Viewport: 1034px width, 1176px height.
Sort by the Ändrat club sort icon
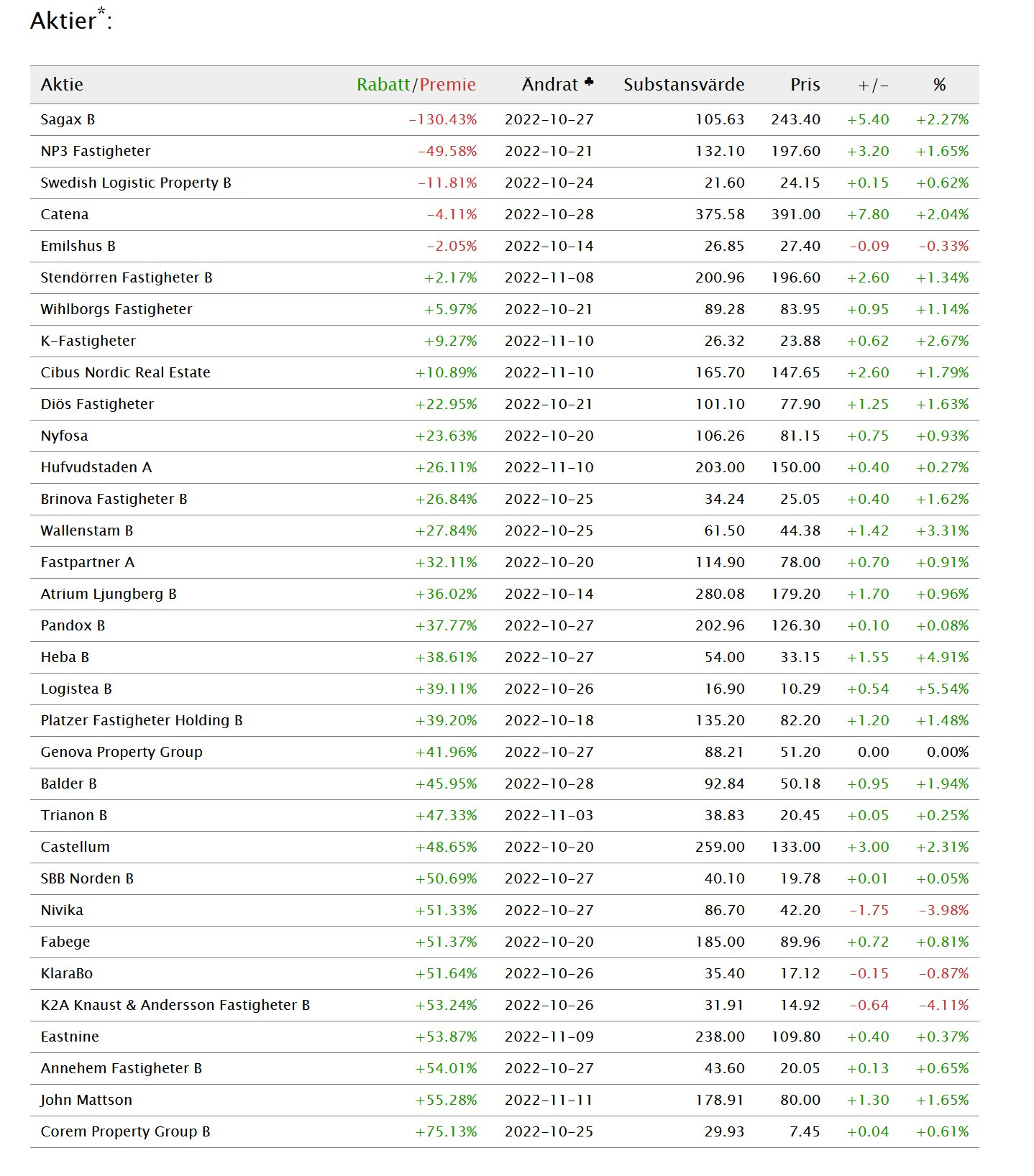(589, 83)
